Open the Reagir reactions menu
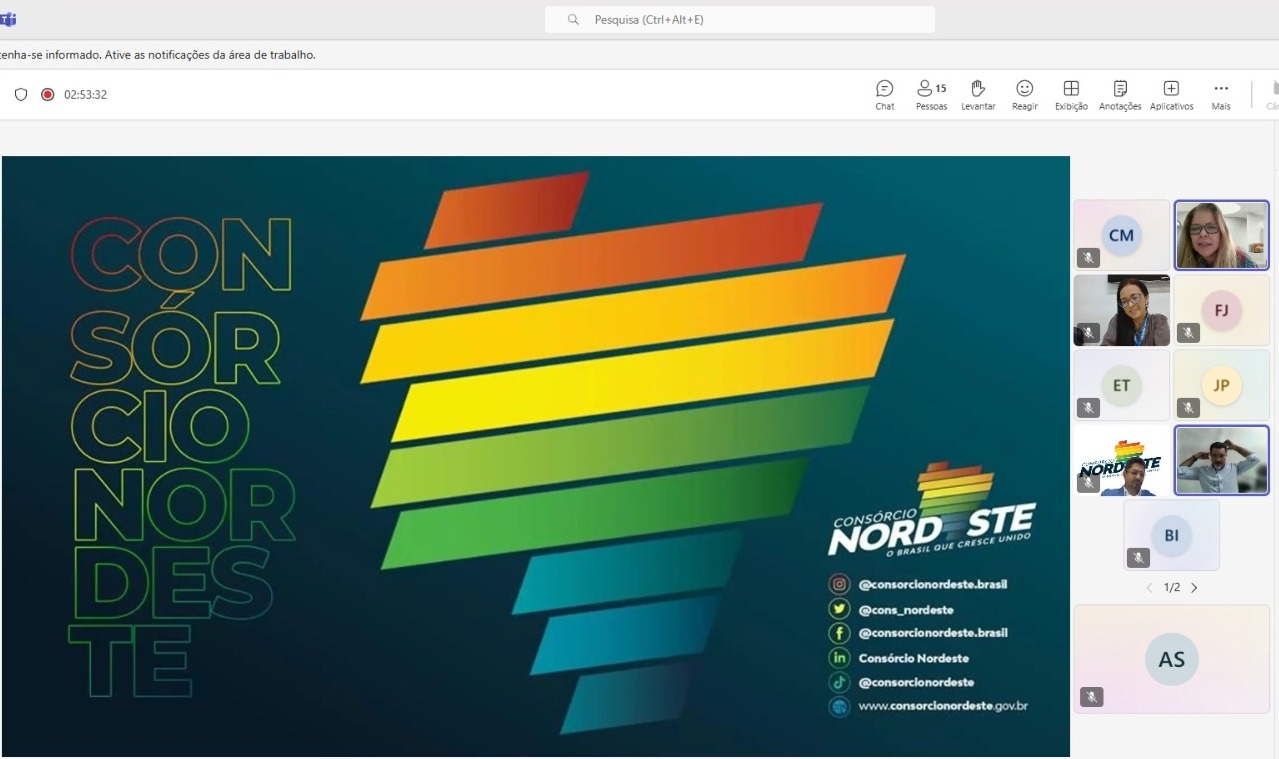 tap(1024, 95)
